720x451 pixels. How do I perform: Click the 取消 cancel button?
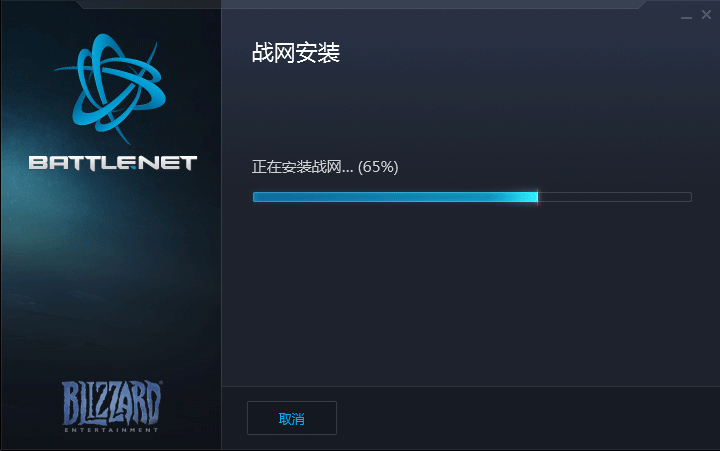[292, 418]
